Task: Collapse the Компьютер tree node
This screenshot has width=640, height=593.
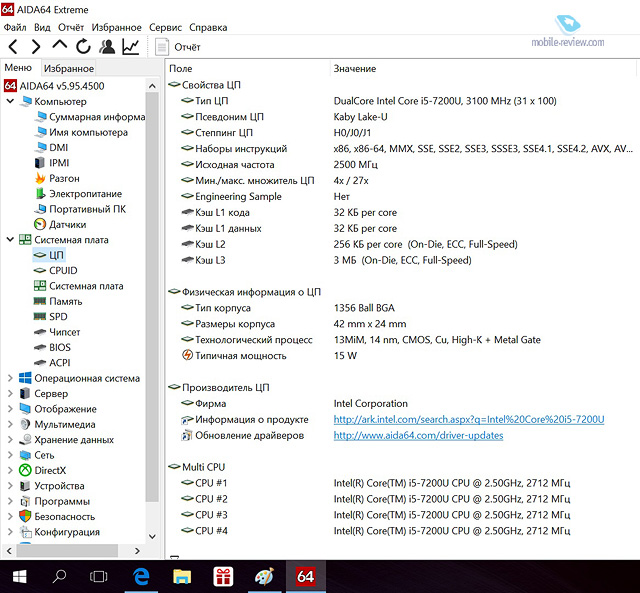Action: click(x=10, y=101)
